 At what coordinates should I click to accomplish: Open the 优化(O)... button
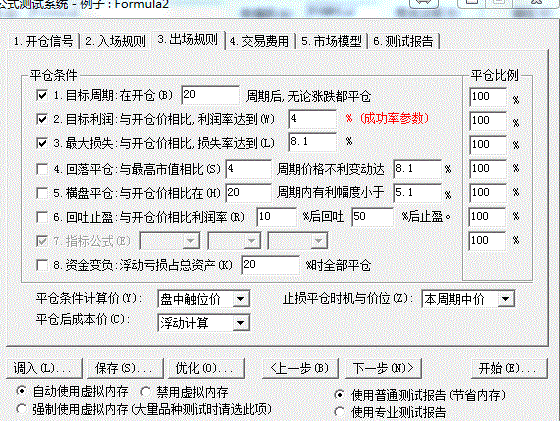click(x=206, y=368)
